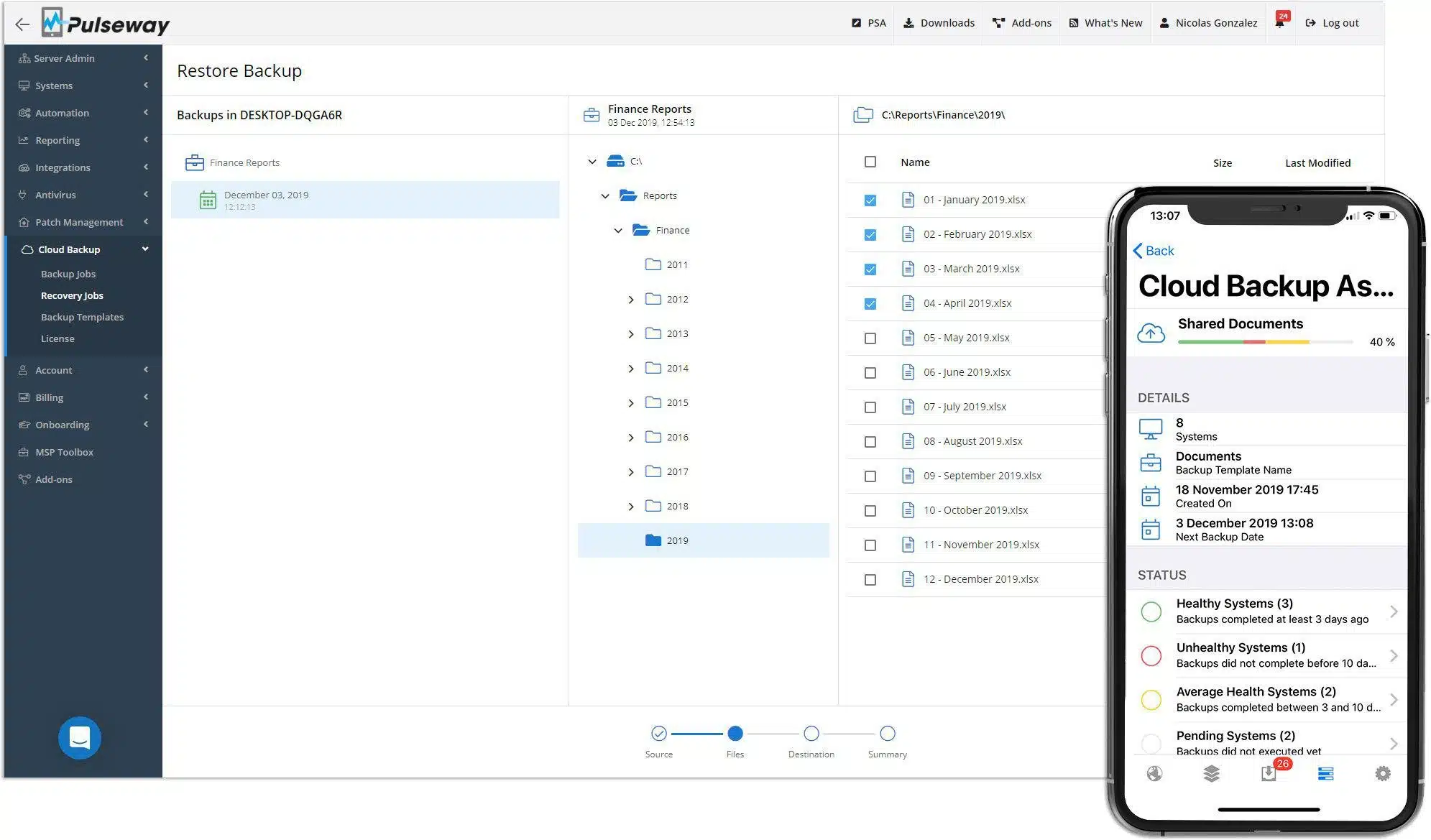Click the back arrow beside Pulseway logo

click(22, 24)
